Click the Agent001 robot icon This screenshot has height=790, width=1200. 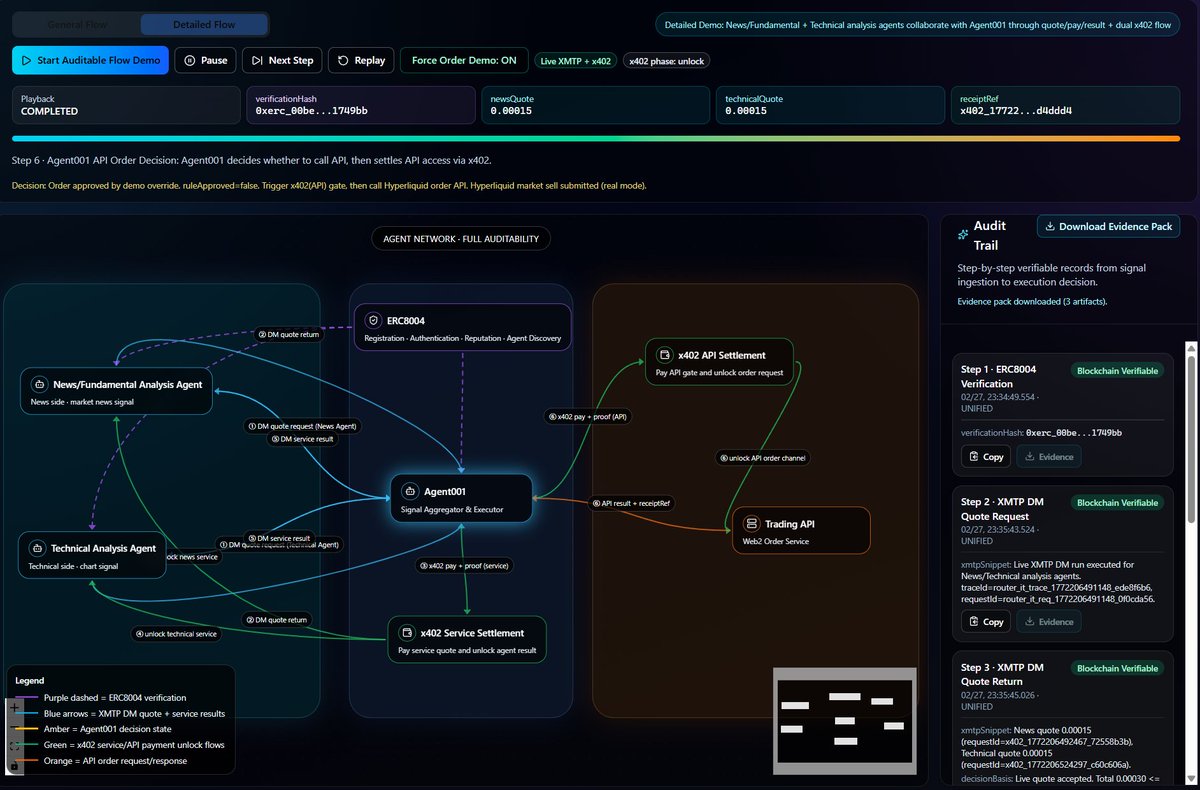(409, 491)
